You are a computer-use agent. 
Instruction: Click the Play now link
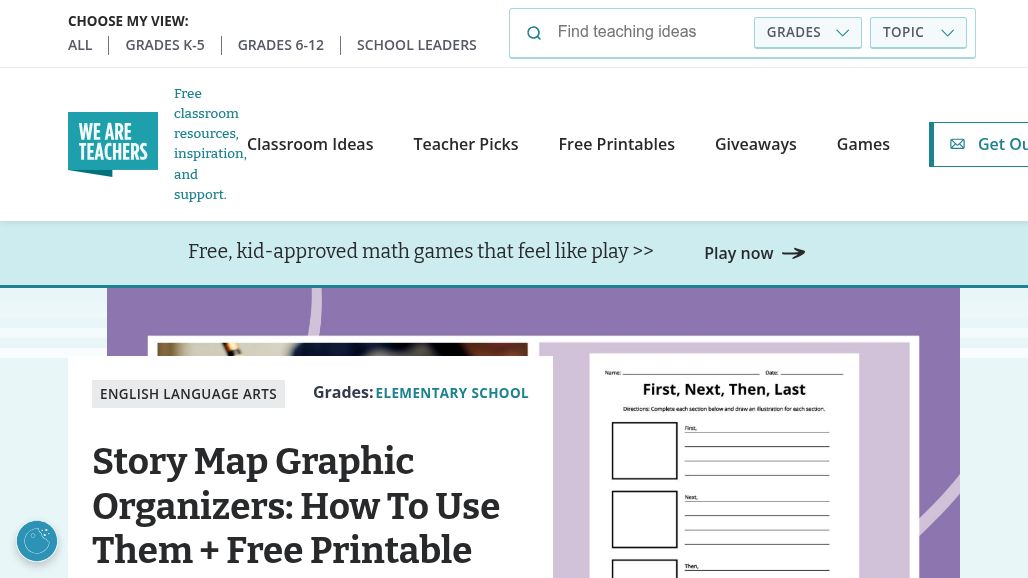pos(739,253)
